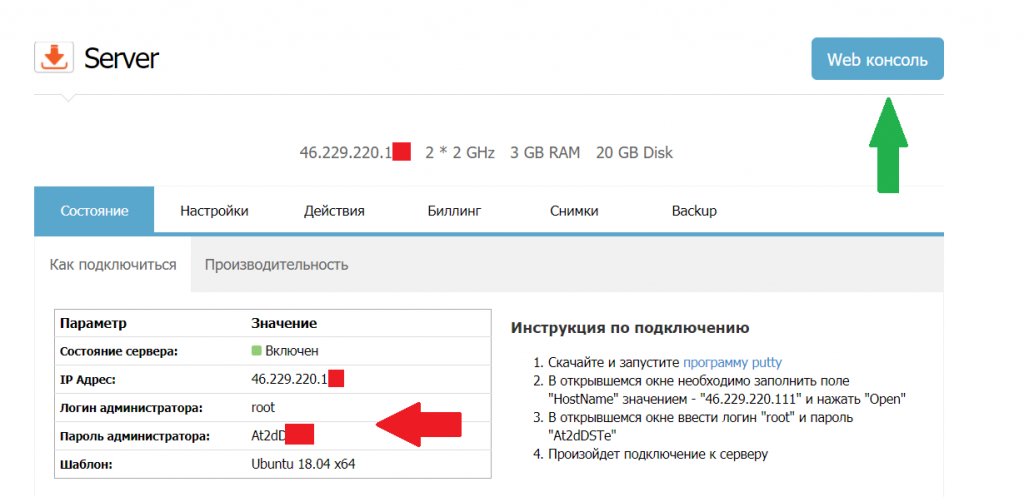The height and width of the screenshot is (497, 1024).
Task: Click the Шаблон label
Action: [x=86, y=465]
